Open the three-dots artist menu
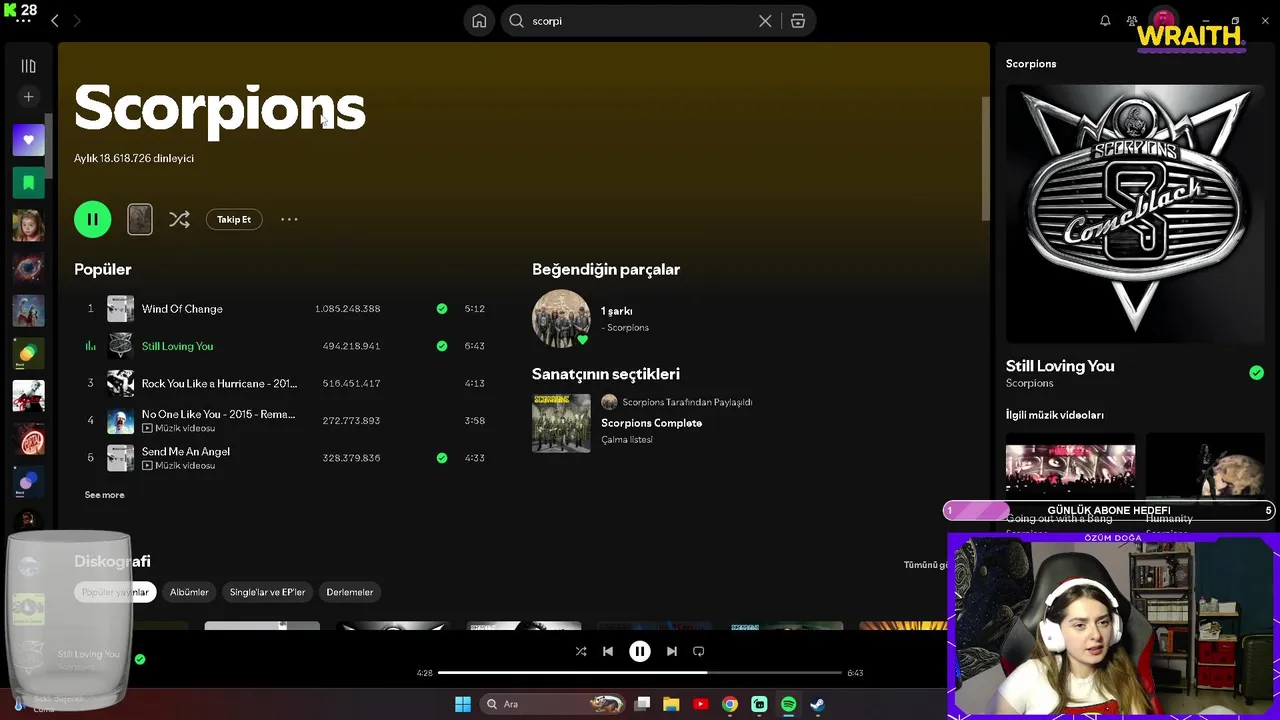This screenshot has height=720, width=1280. pyautogui.click(x=289, y=219)
